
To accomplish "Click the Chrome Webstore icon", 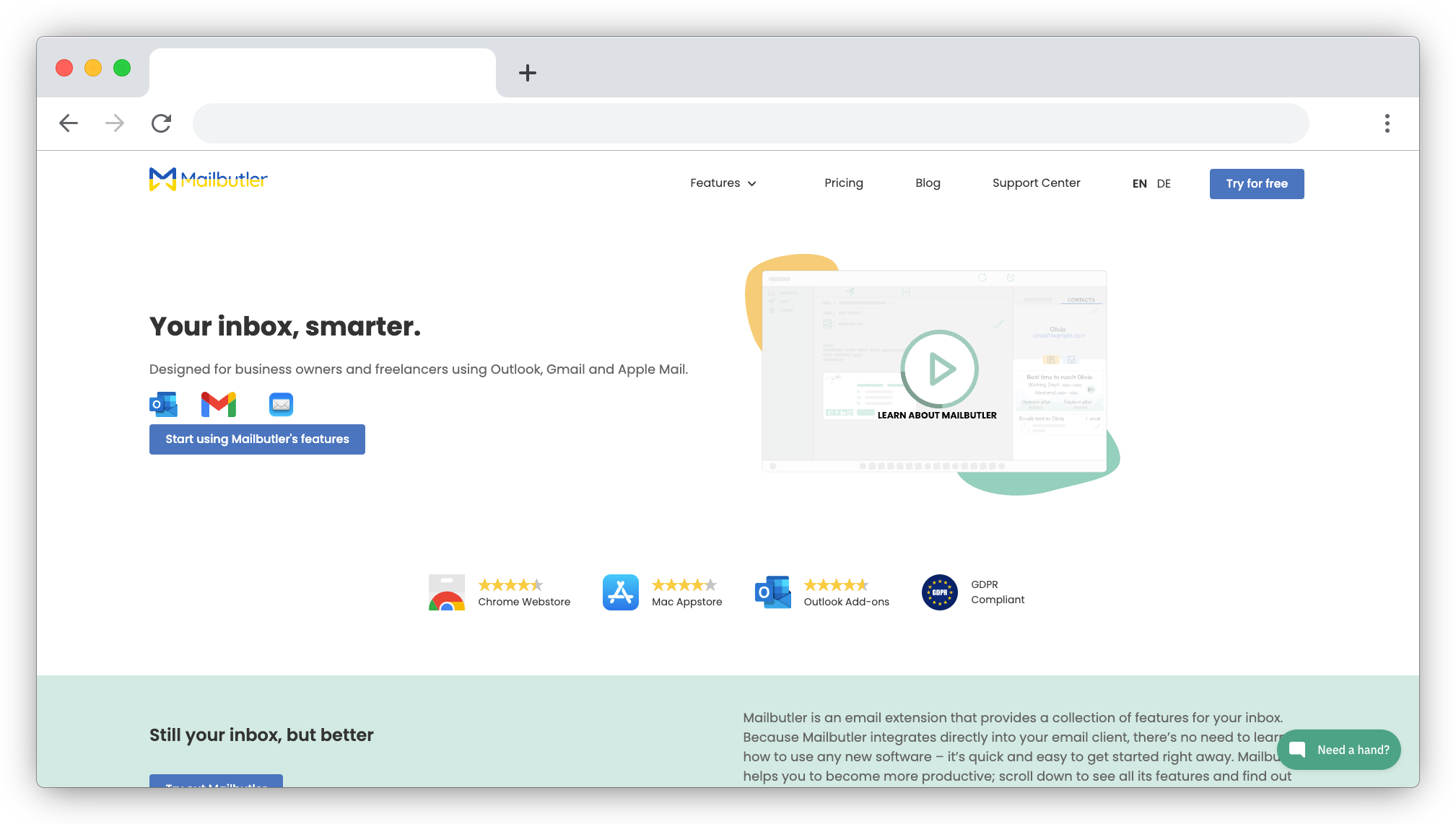I will 447,592.
